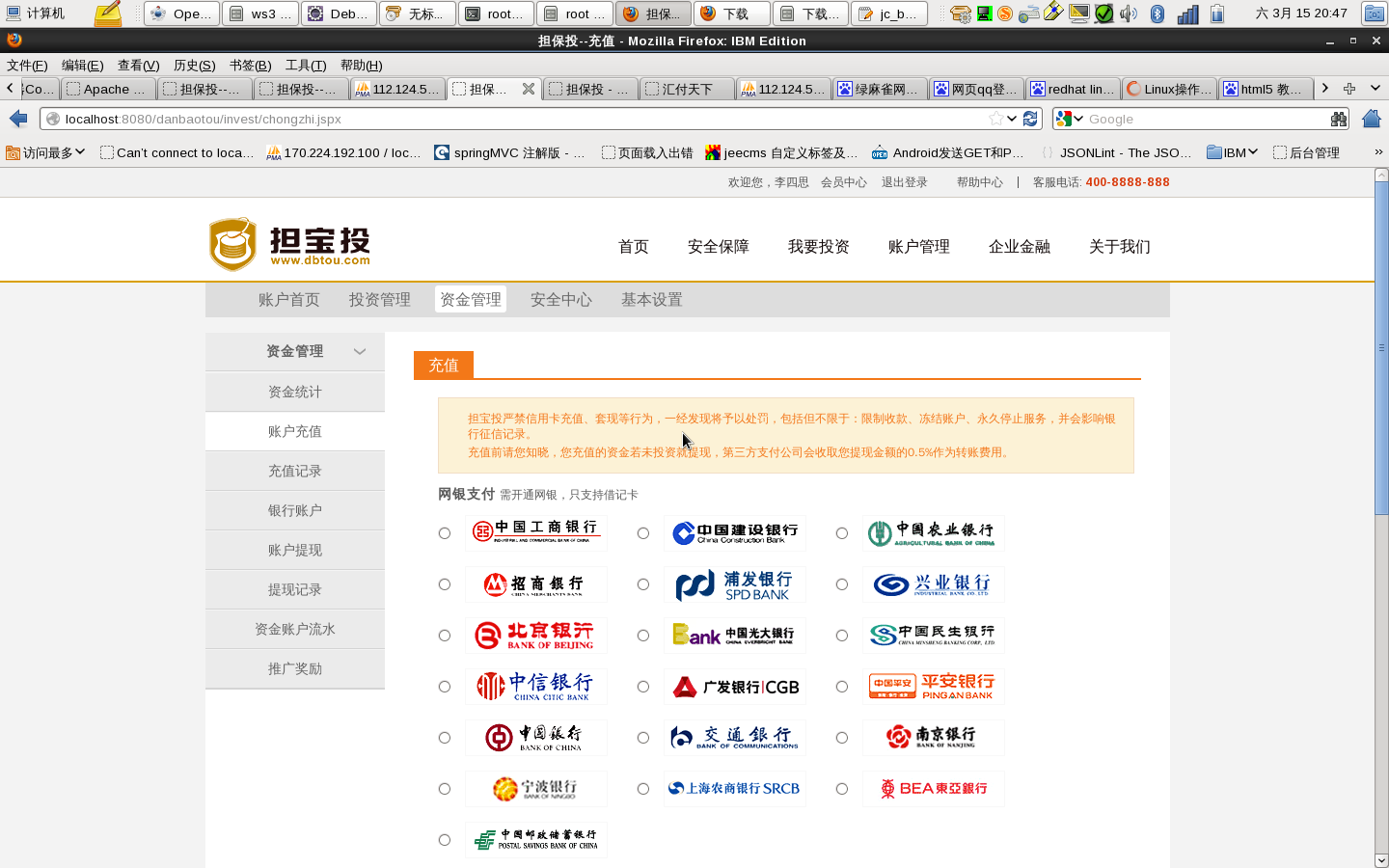Screen dimensions: 1389x868
Task: Click the Bank of Ningbo logo
Action: point(536,789)
